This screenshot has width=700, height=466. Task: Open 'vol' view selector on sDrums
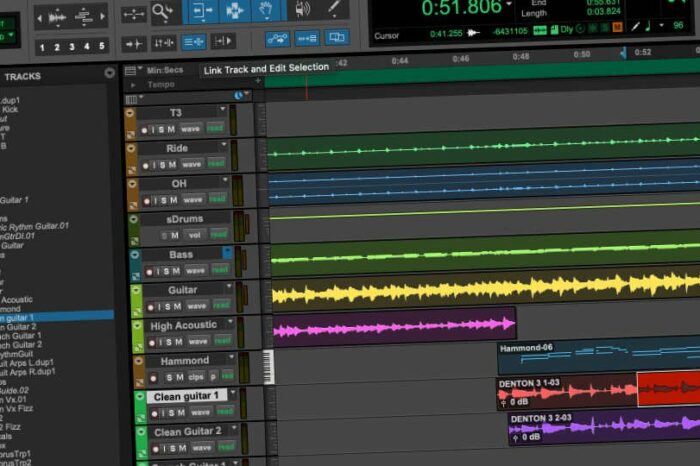194,235
